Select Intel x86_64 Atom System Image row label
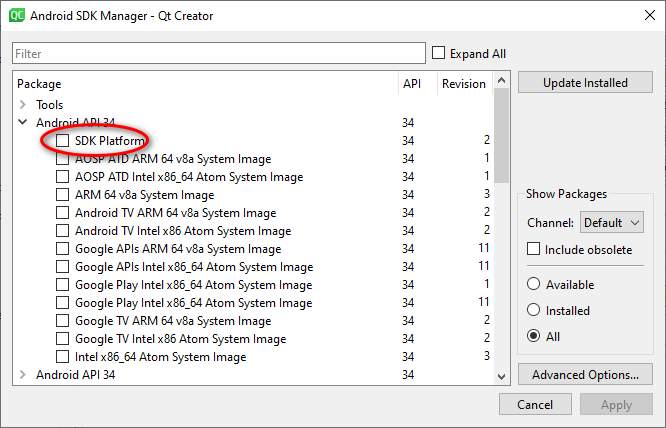The image size is (666, 428). [x=161, y=357]
